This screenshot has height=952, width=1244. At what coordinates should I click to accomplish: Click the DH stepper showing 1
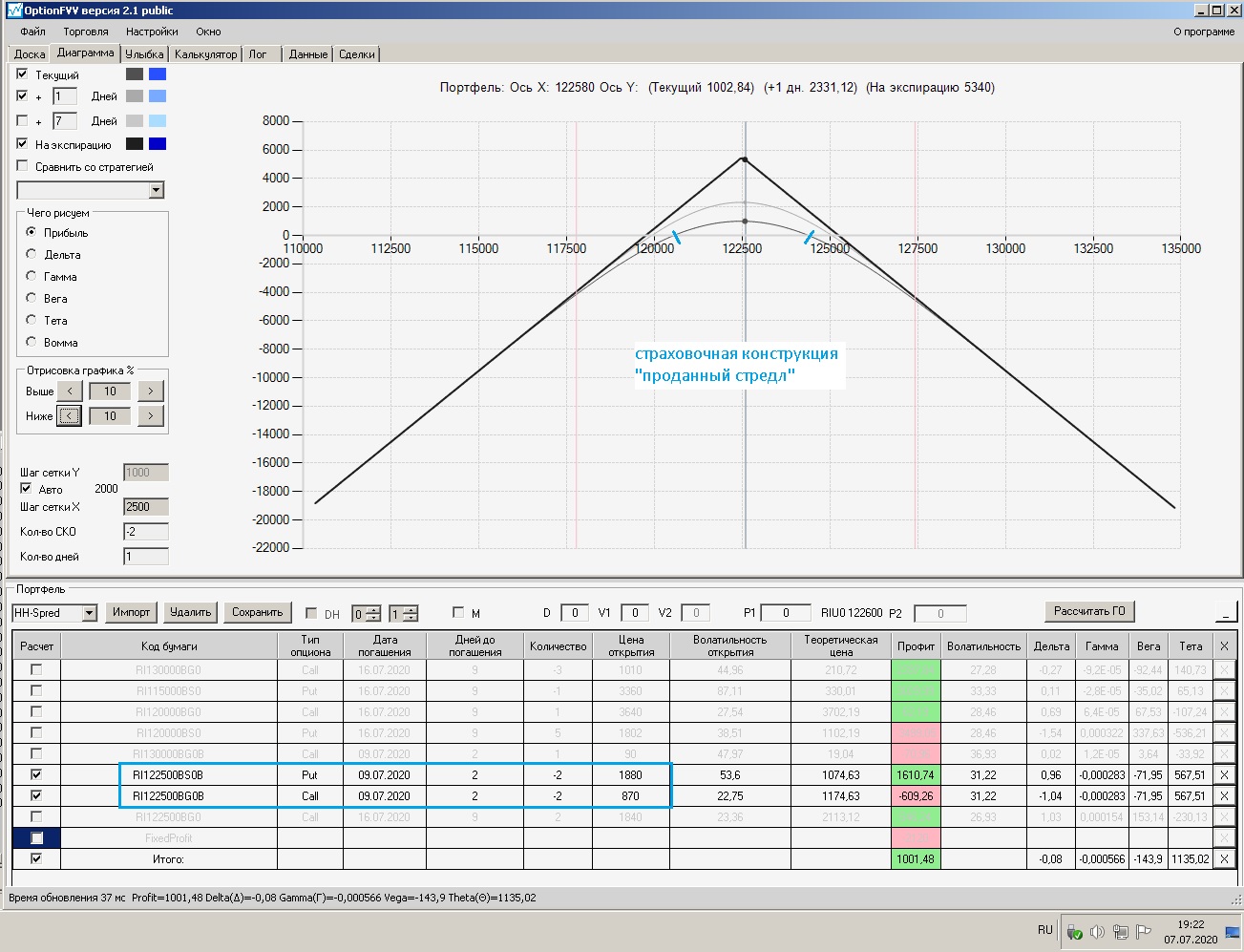point(403,614)
